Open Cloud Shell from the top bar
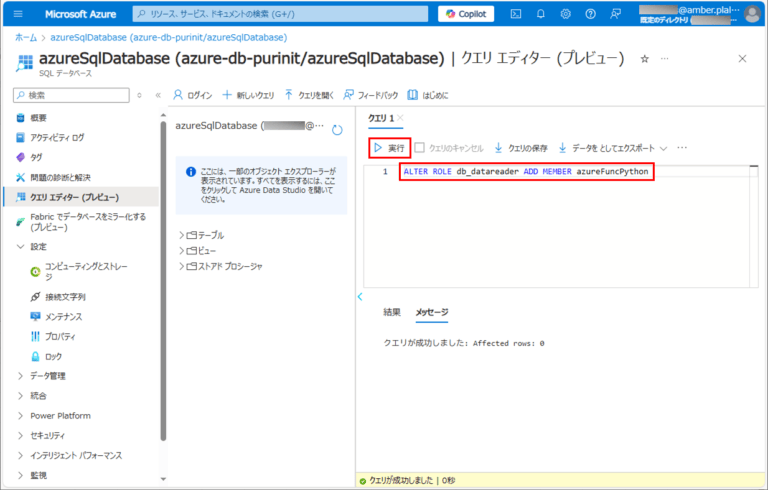Viewport: 768px width, 490px height. coord(515,14)
